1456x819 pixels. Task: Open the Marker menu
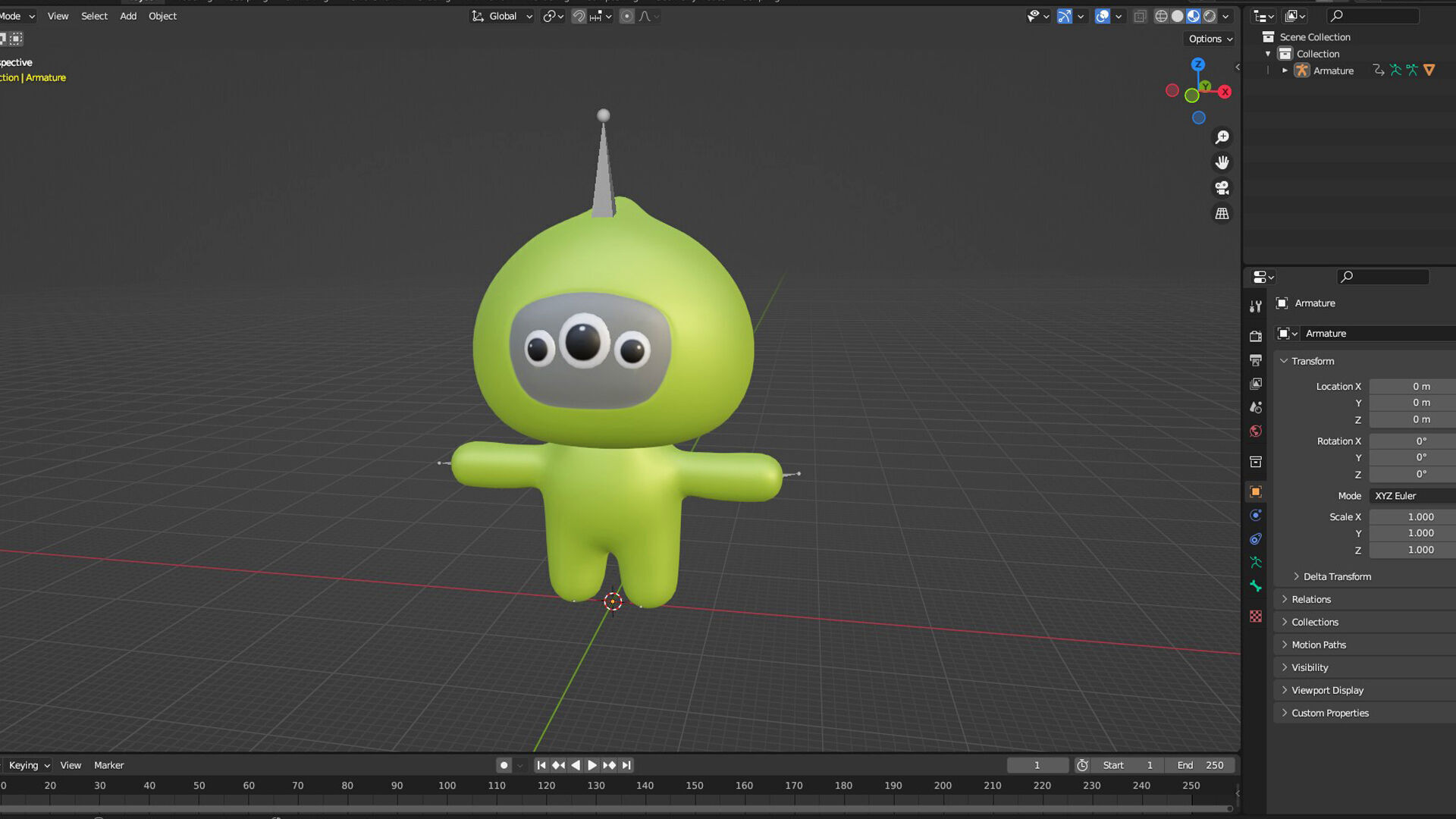pos(108,765)
